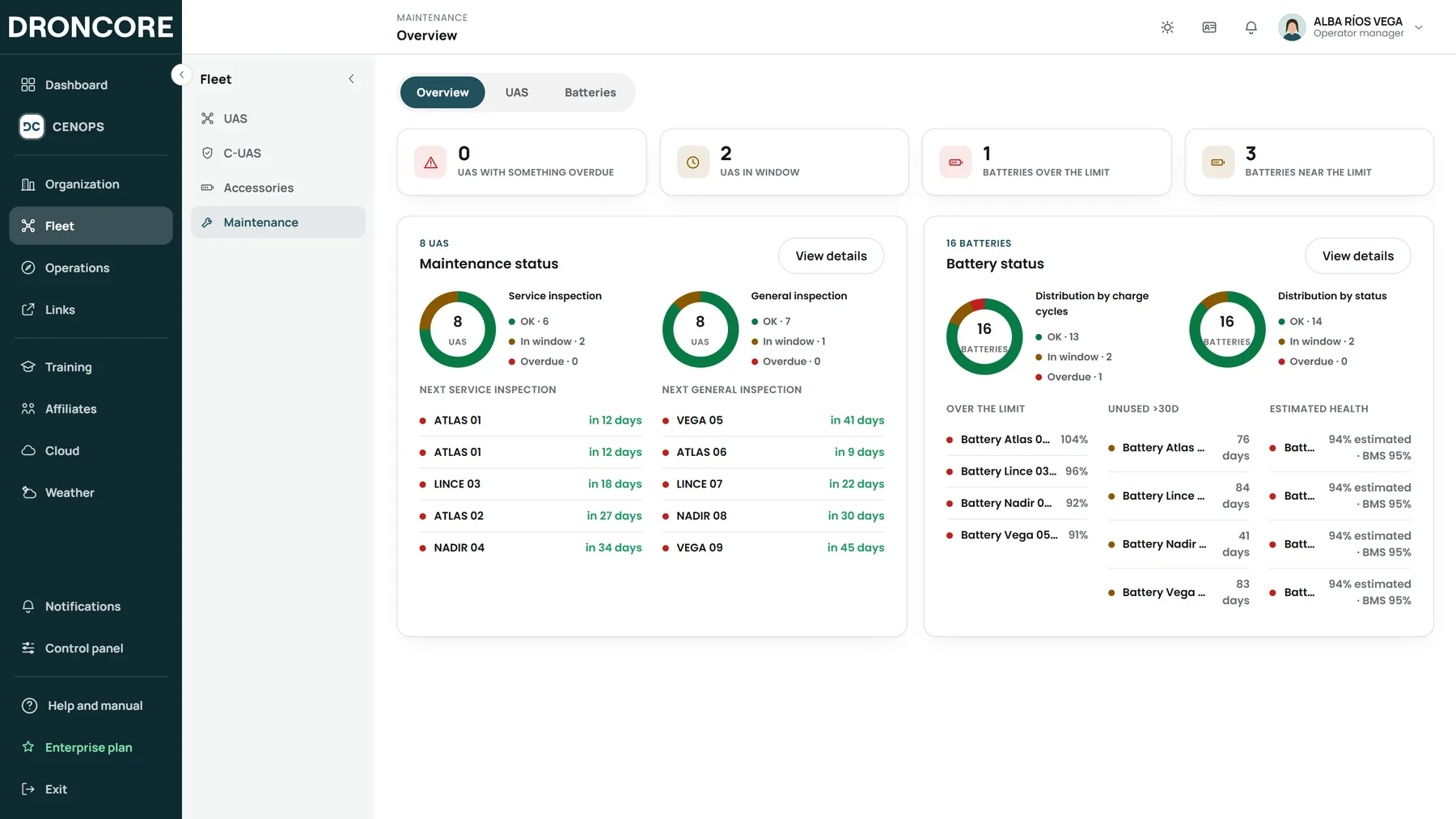Select UAS in the Fleet submenu
This screenshot has height=819, width=1456.
278,119
